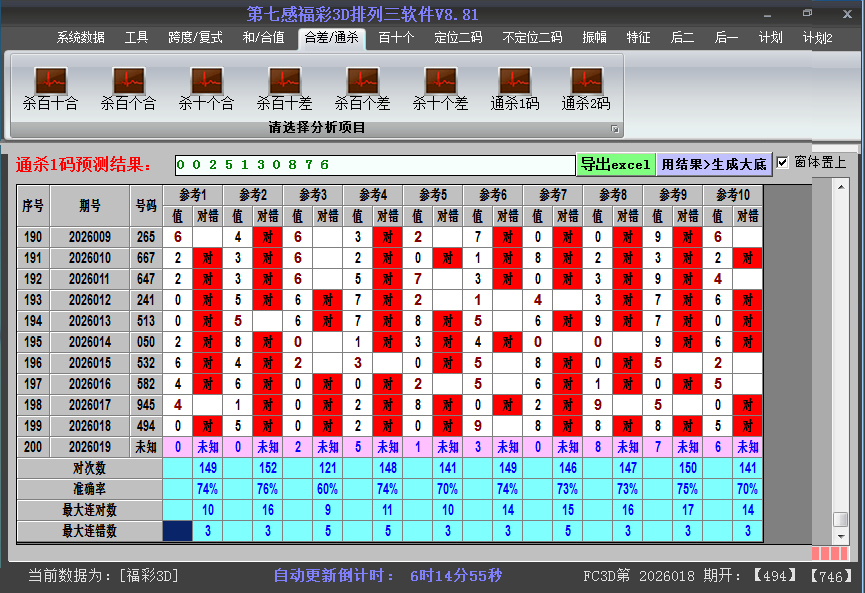Select the 杀十个合 icon
The height and width of the screenshot is (593, 865).
[206, 81]
